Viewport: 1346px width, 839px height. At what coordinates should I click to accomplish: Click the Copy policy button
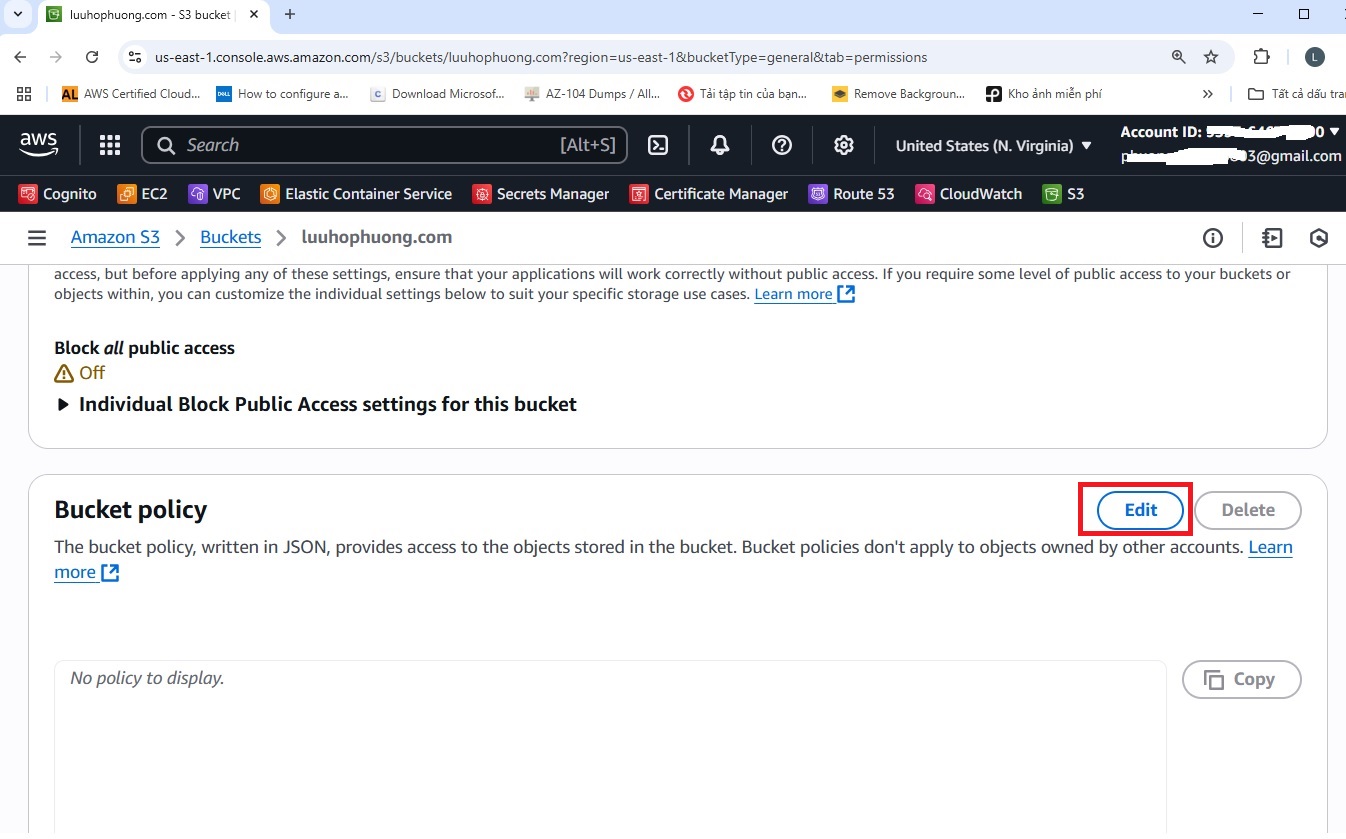[1241, 680]
